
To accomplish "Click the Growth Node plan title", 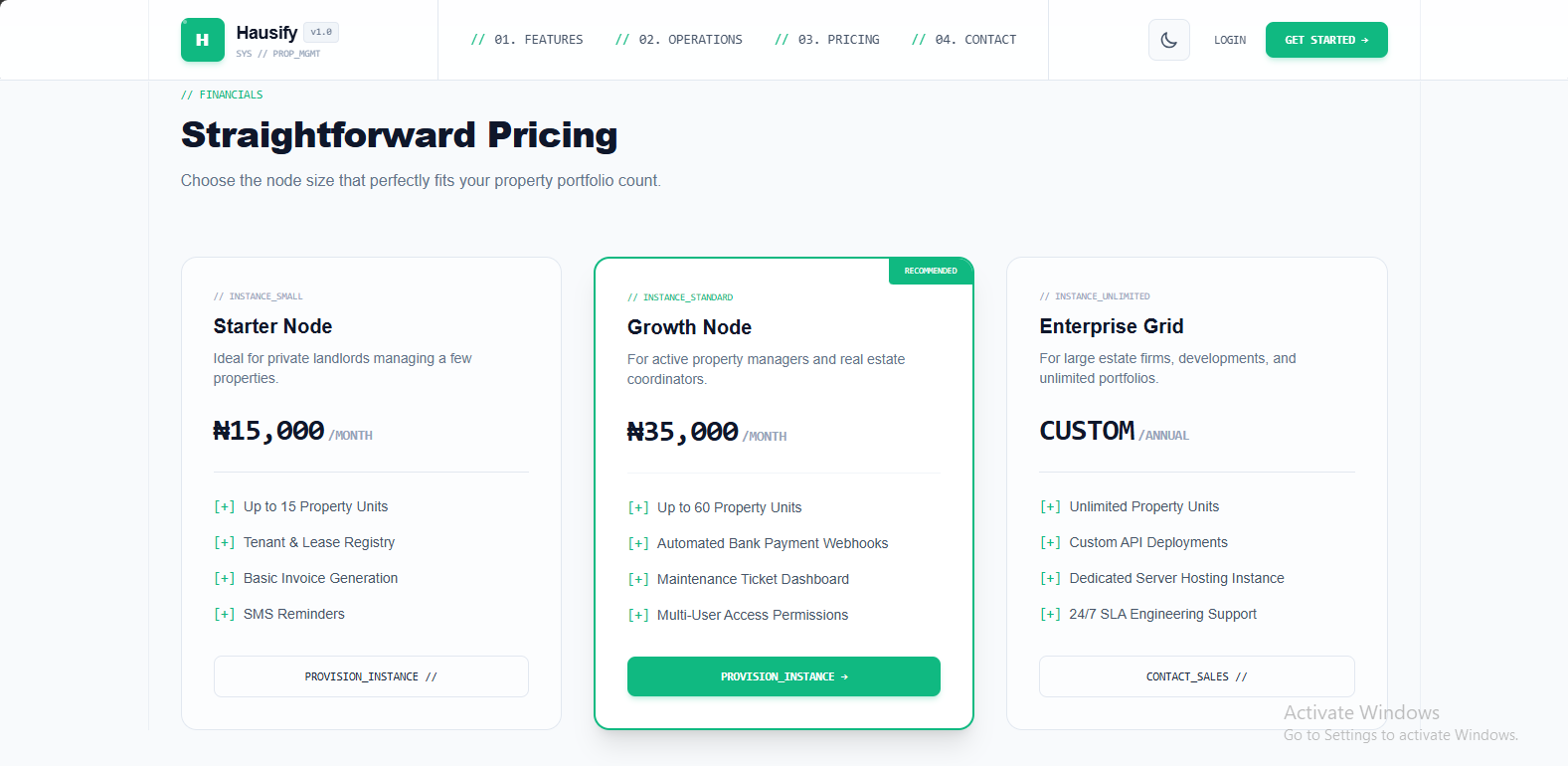I will [689, 327].
